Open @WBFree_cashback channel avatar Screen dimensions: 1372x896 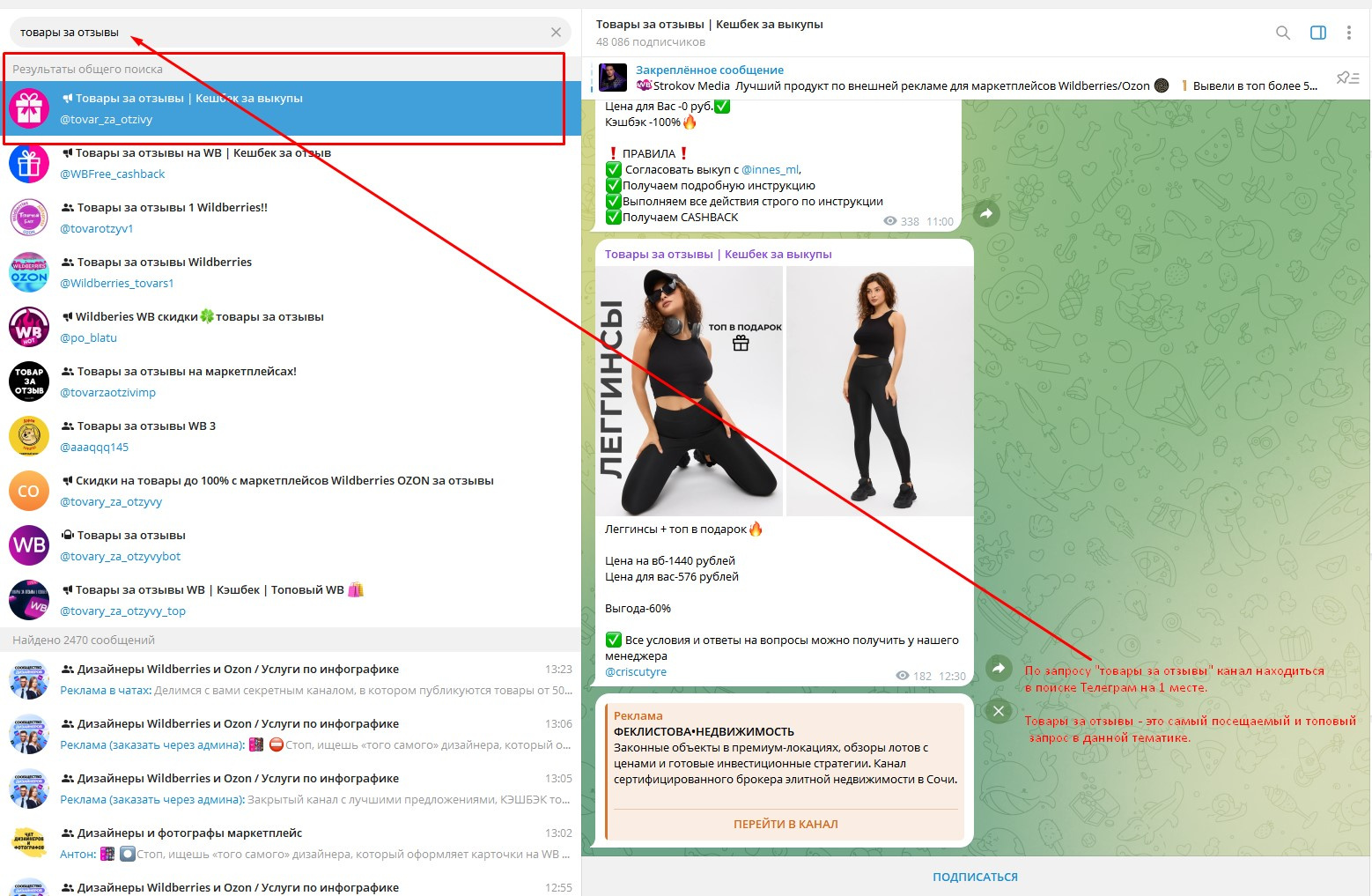pos(29,163)
